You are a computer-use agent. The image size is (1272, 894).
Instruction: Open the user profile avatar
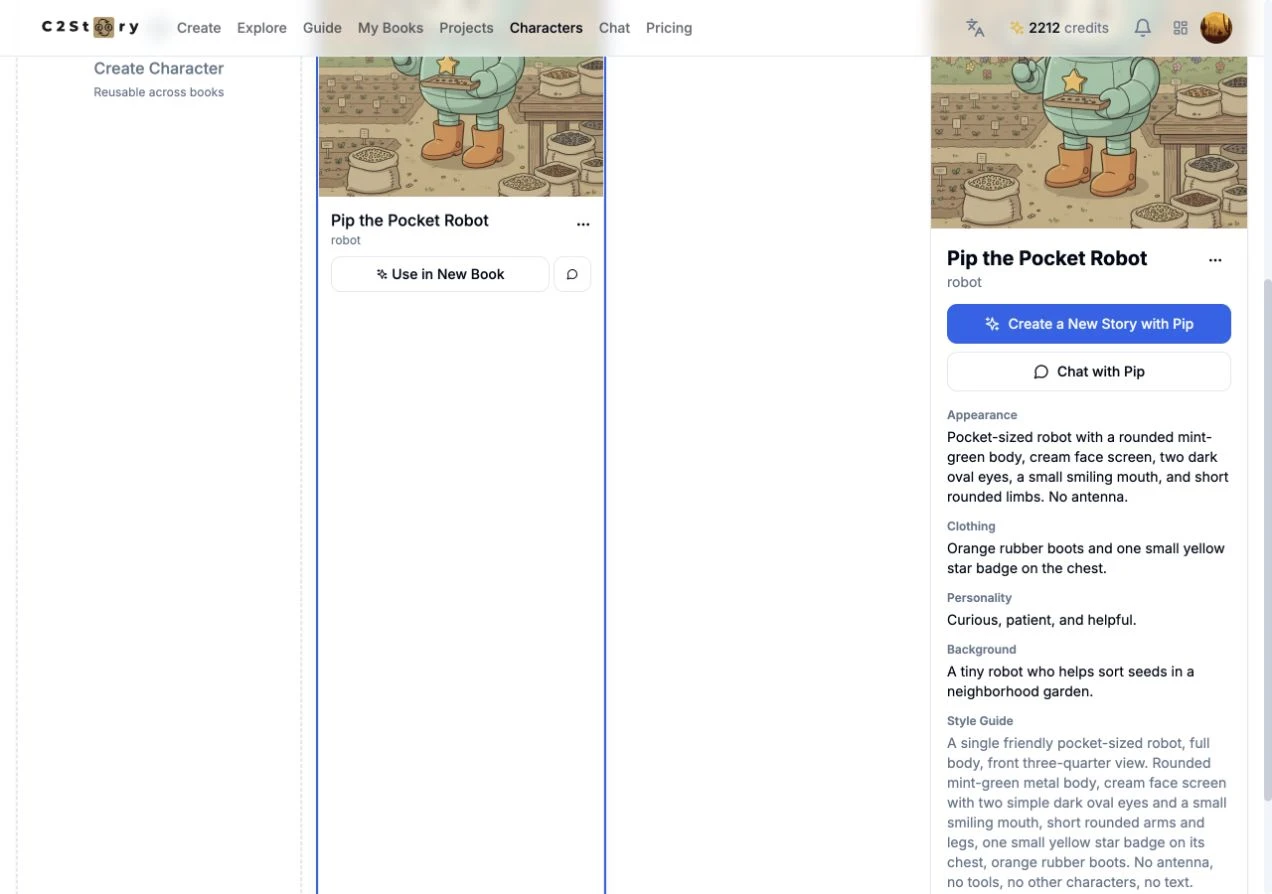[x=1216, y=28]
